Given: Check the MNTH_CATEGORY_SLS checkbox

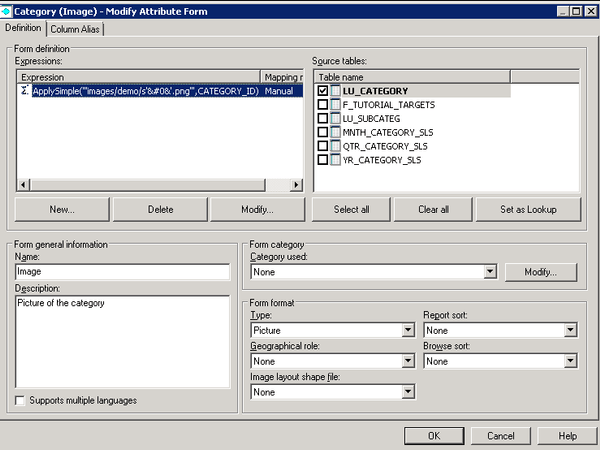Looking at the screenshot, I should pyautogui.click(x=323, y=132).
